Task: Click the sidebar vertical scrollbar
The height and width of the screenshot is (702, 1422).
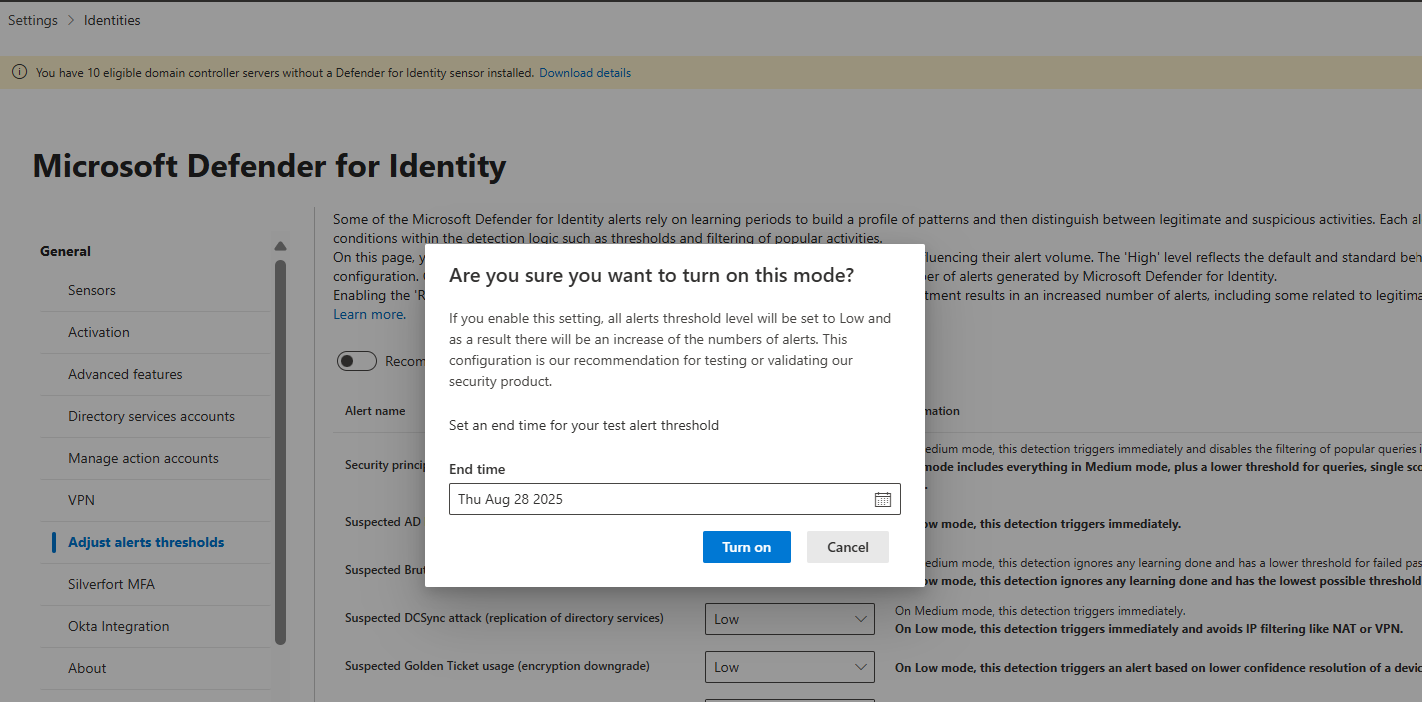Action: (280, 452)
